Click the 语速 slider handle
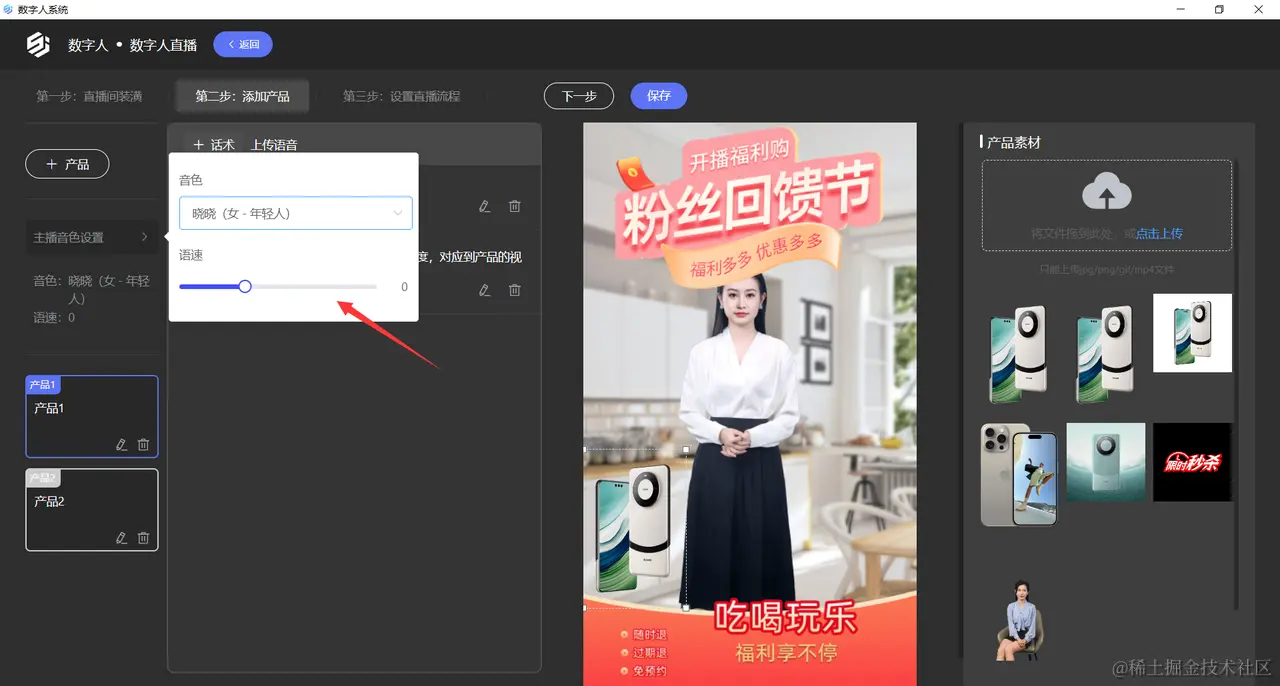 tap(245, 287)
